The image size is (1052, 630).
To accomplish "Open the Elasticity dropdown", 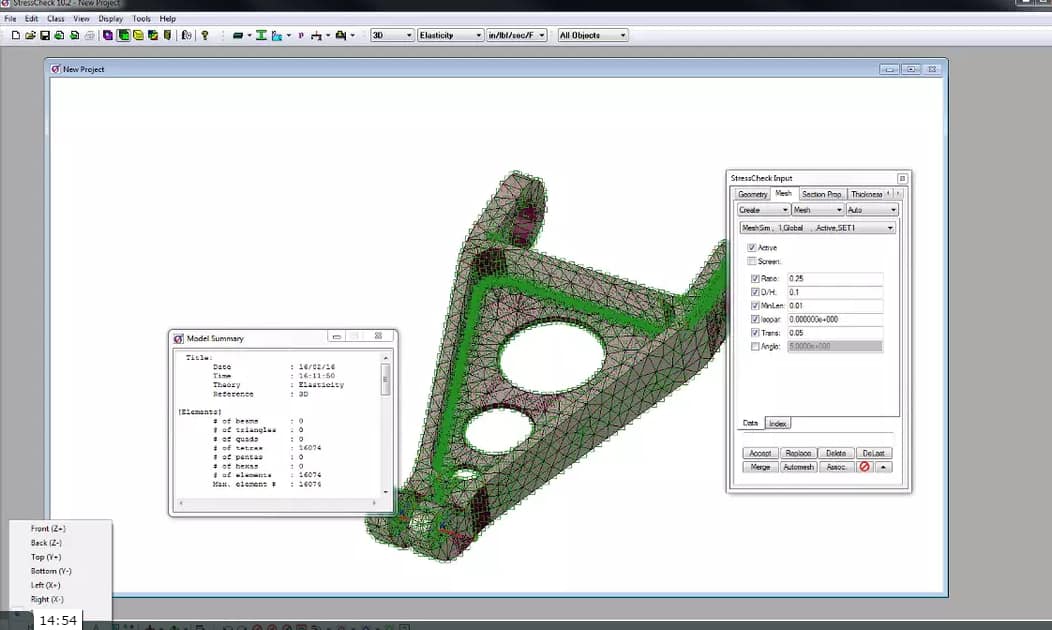I will 478,33.
